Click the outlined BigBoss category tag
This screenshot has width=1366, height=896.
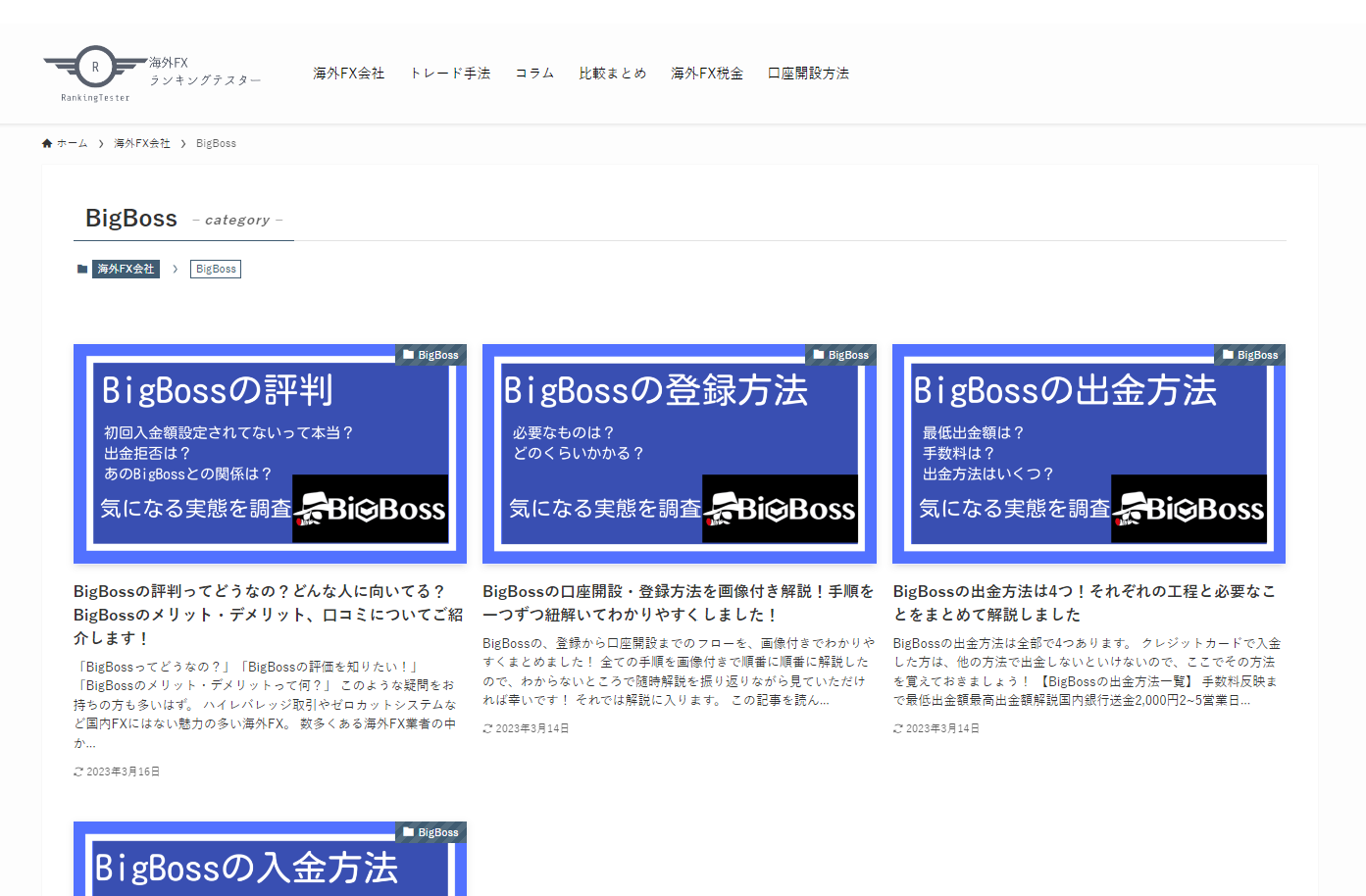click(216, 269)
